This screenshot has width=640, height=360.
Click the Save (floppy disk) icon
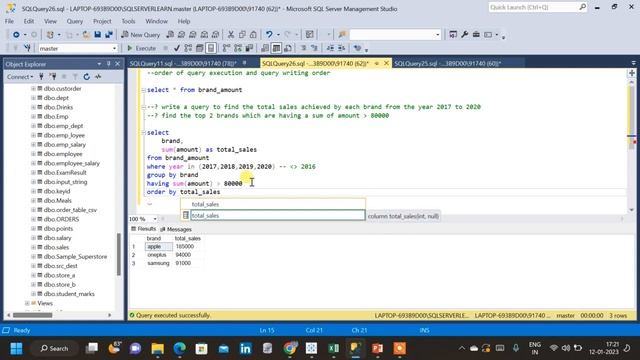[98, 35]
